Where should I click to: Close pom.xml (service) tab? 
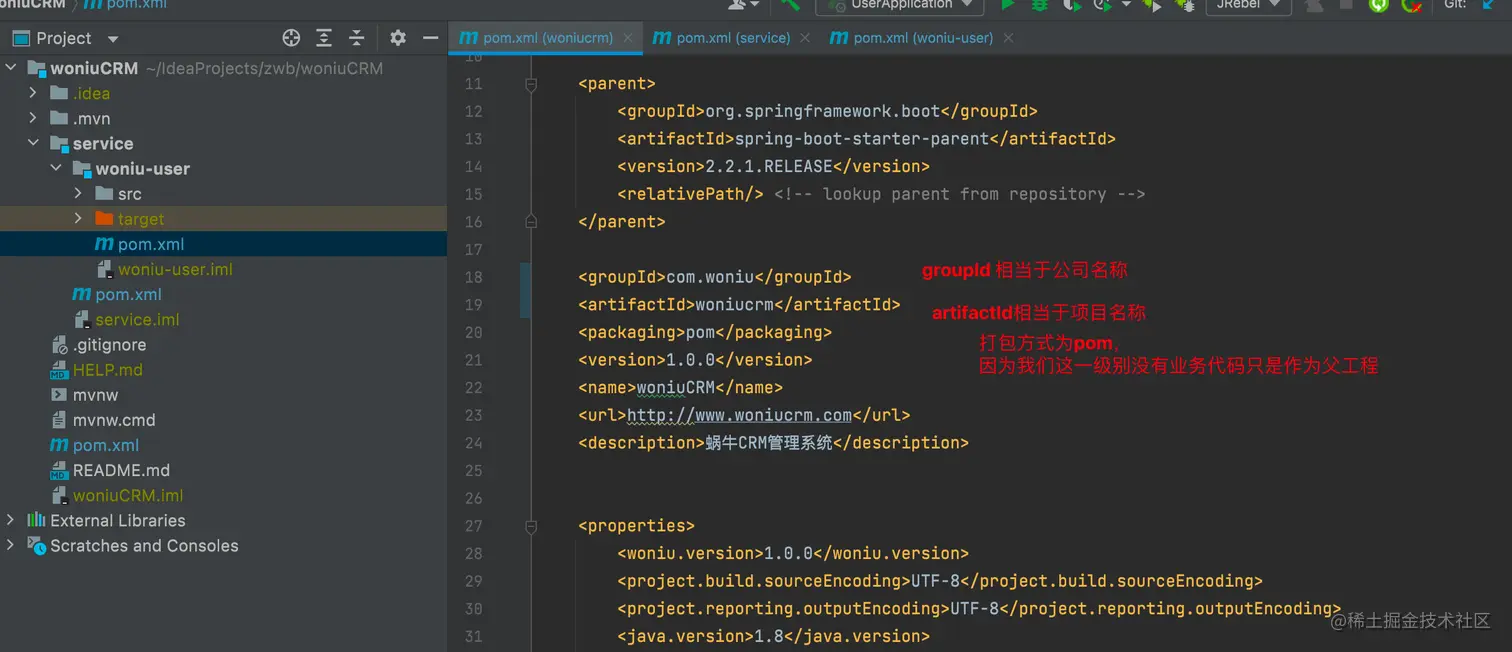tap(807, 38)
